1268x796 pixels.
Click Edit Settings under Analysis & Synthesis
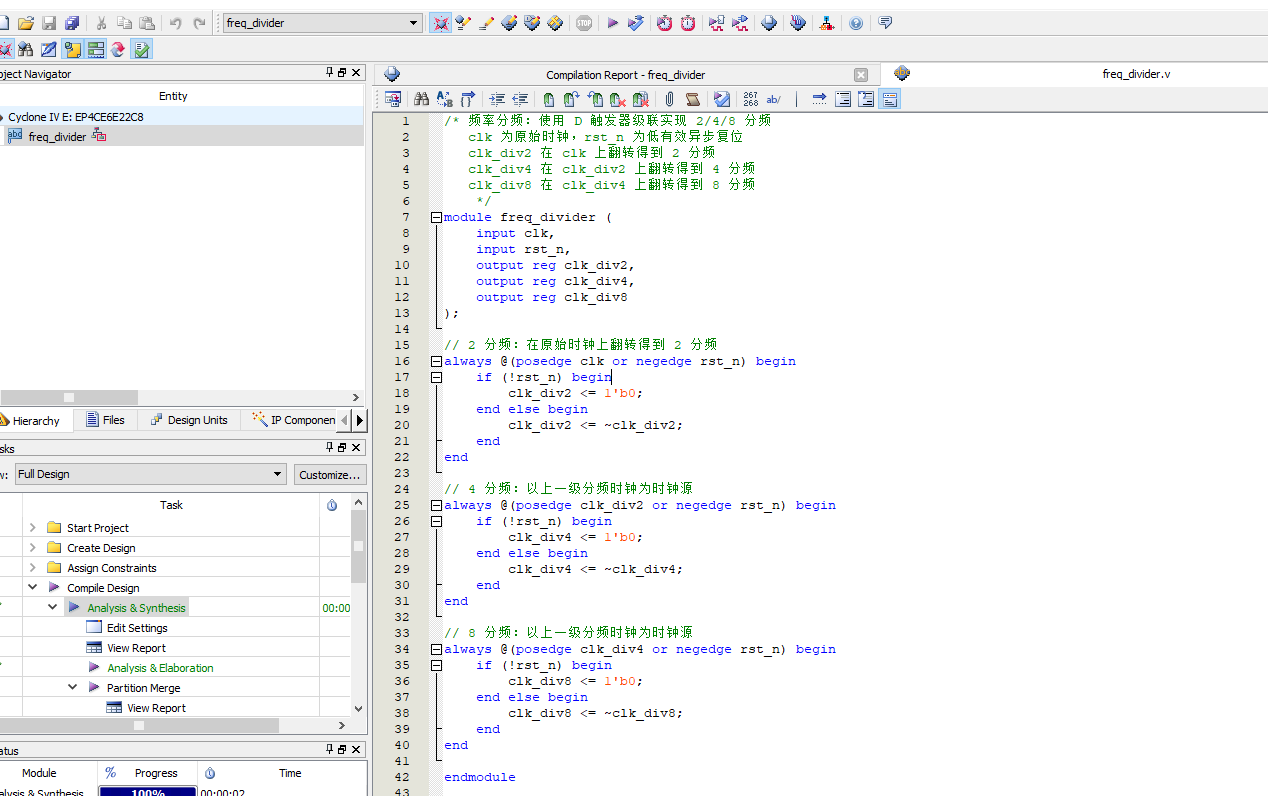(x=137, y=628)
